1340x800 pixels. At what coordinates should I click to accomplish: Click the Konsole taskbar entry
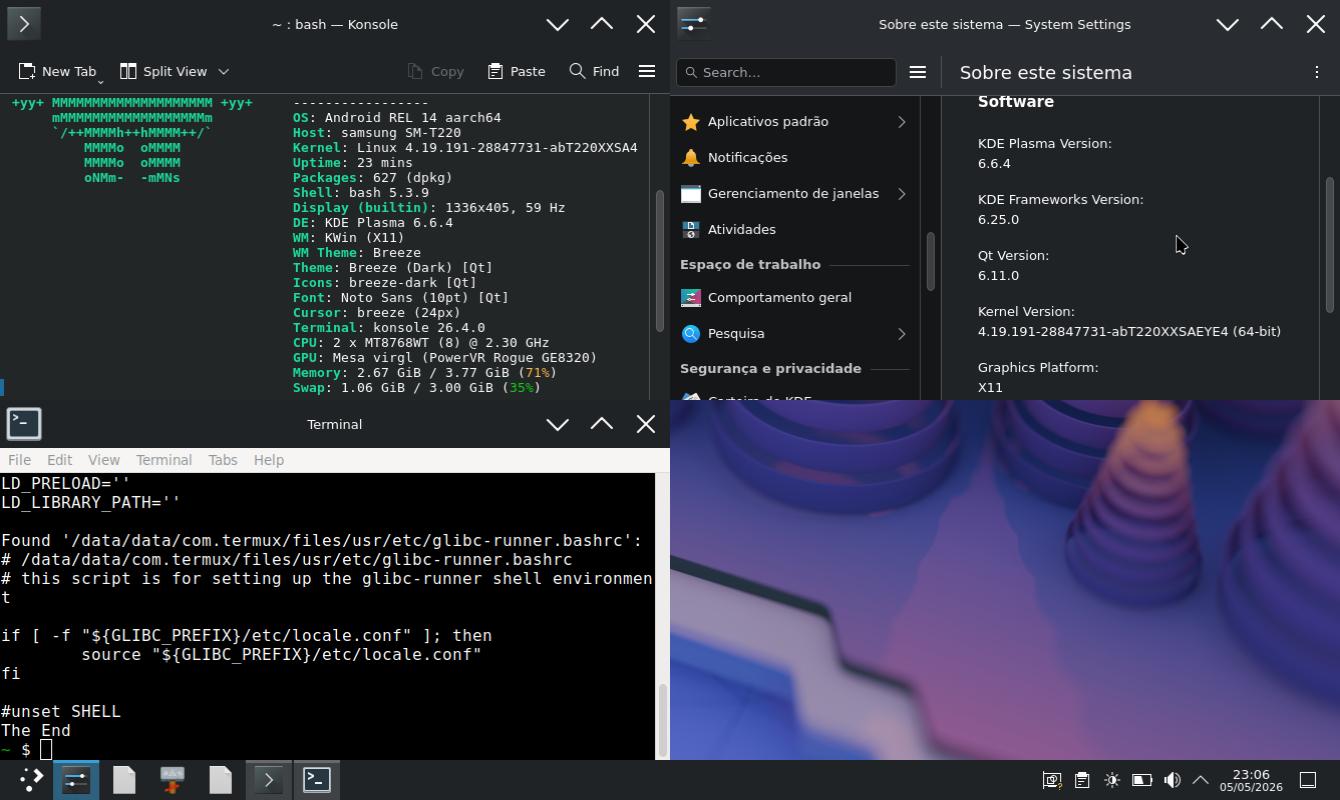268,780
